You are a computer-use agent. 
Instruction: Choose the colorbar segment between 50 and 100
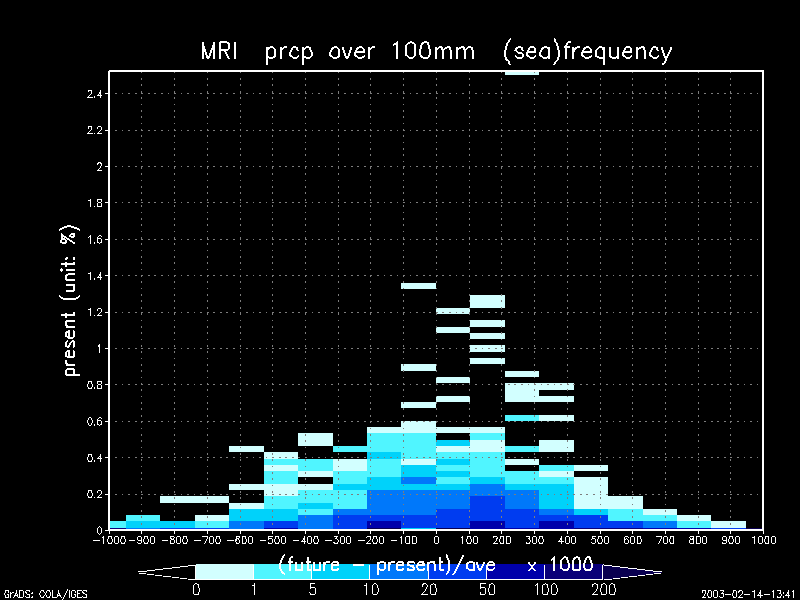(515, 571)
